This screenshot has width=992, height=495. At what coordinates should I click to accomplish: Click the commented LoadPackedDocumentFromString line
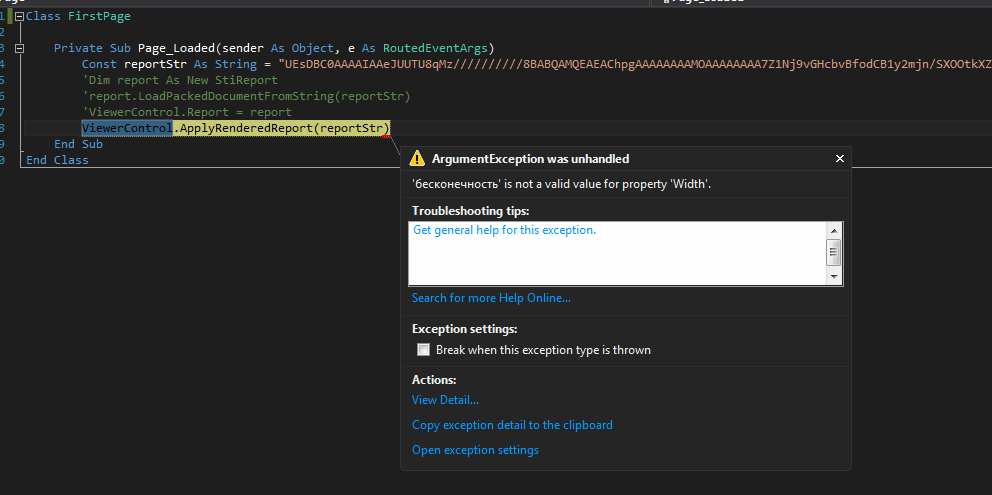tap(246, 96)
